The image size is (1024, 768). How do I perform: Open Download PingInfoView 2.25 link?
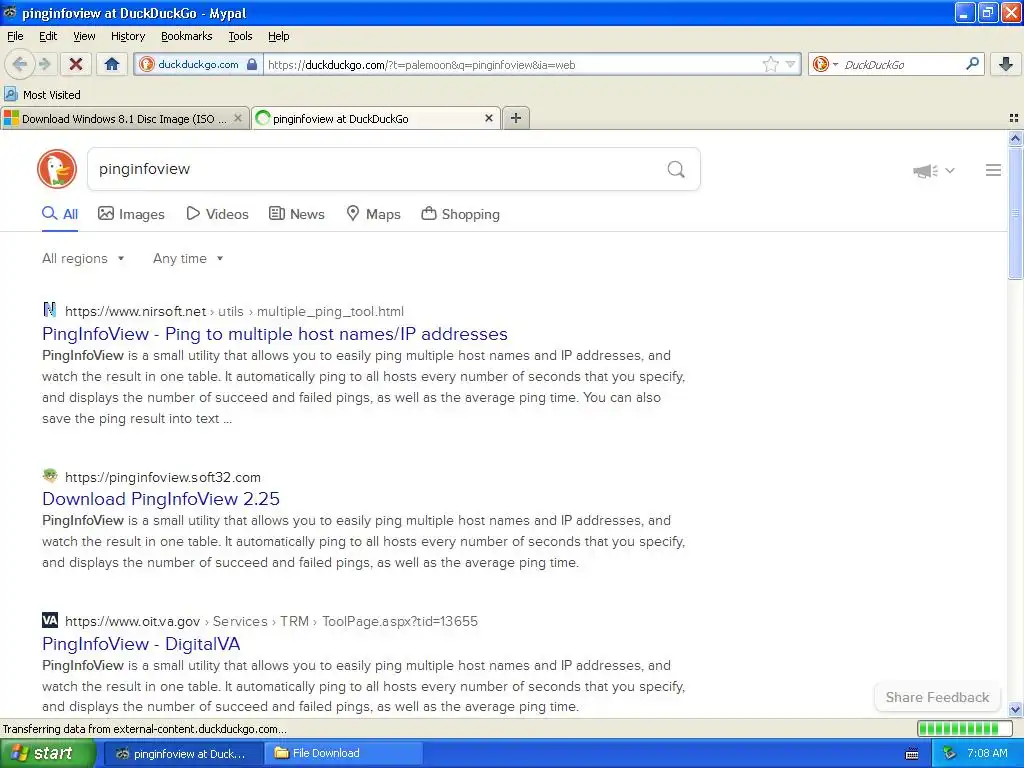coord(161,499)
